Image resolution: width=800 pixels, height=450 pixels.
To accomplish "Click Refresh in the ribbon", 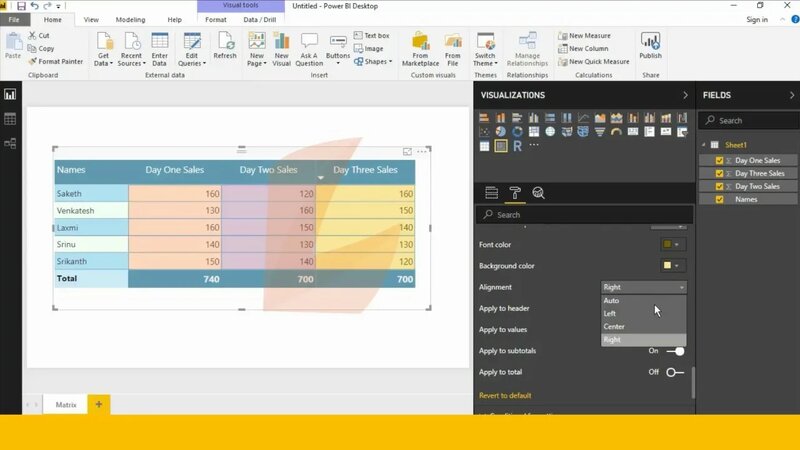I will pyautogui.click(x=225, y=47).
